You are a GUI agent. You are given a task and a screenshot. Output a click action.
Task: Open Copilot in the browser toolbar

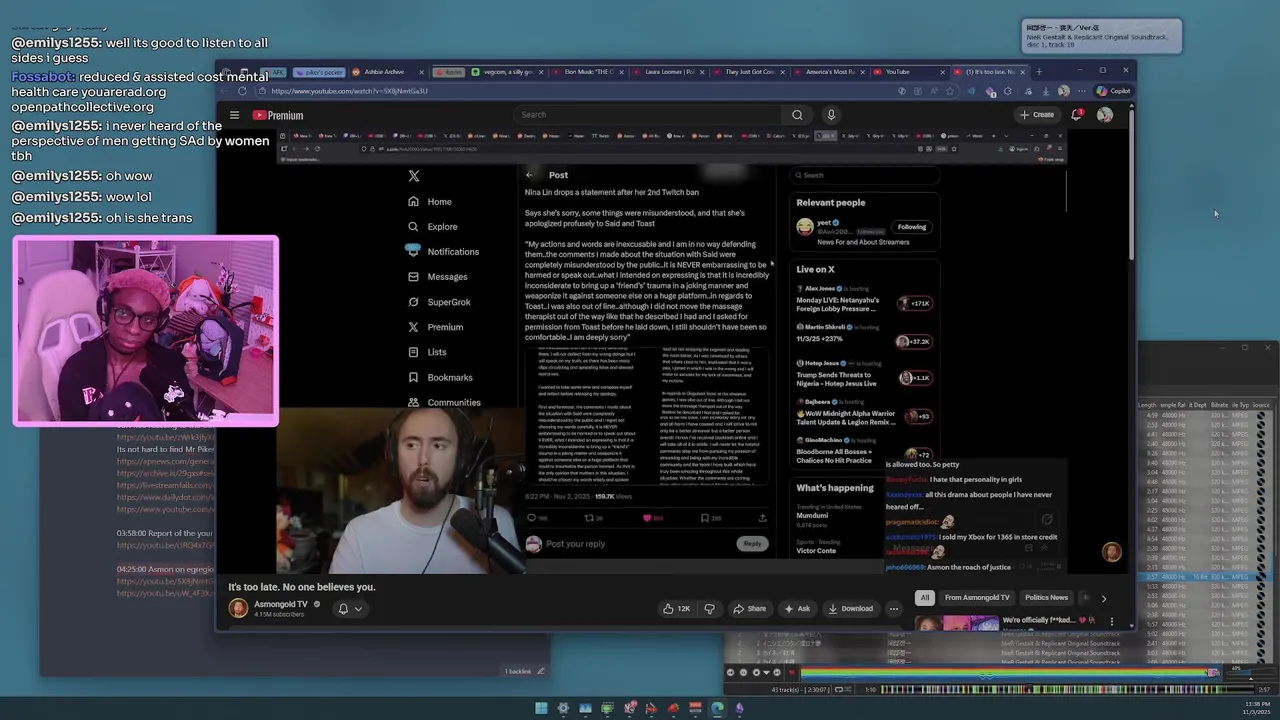point(1113,91)
